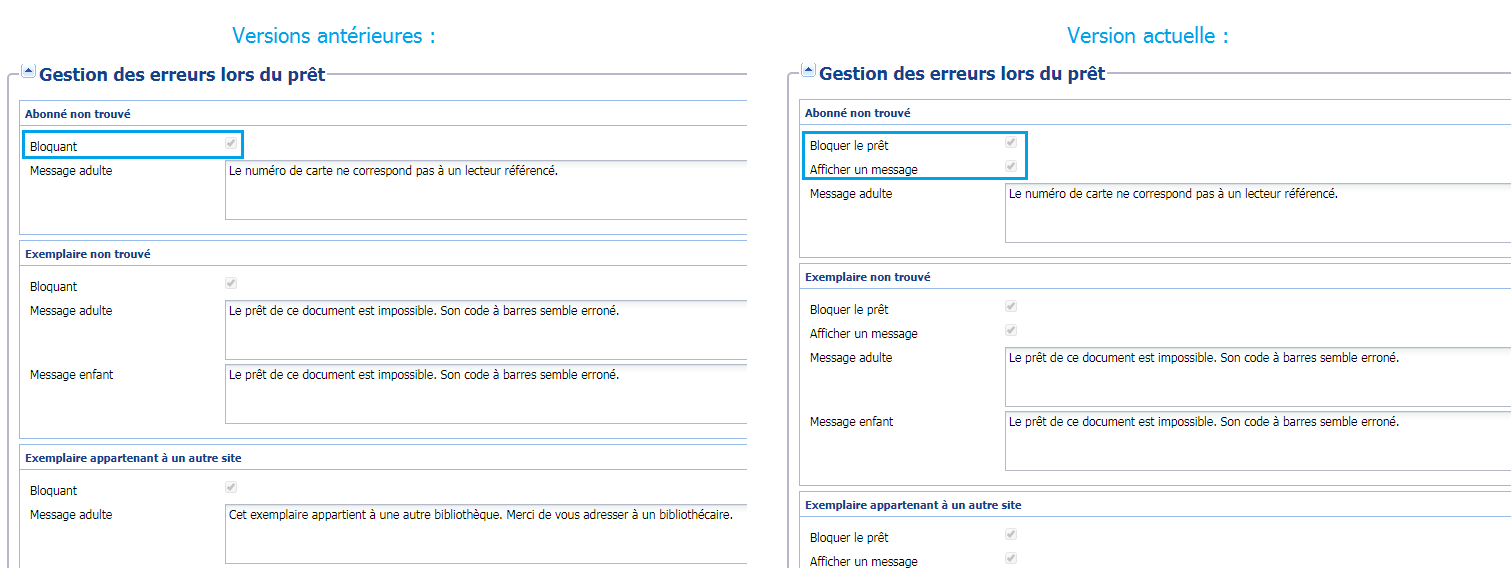Check Bloquer le prêt under Exemplaire appartenant à un autre site
Viewport: 1511px width, 568px height.
pos(1011,535)
